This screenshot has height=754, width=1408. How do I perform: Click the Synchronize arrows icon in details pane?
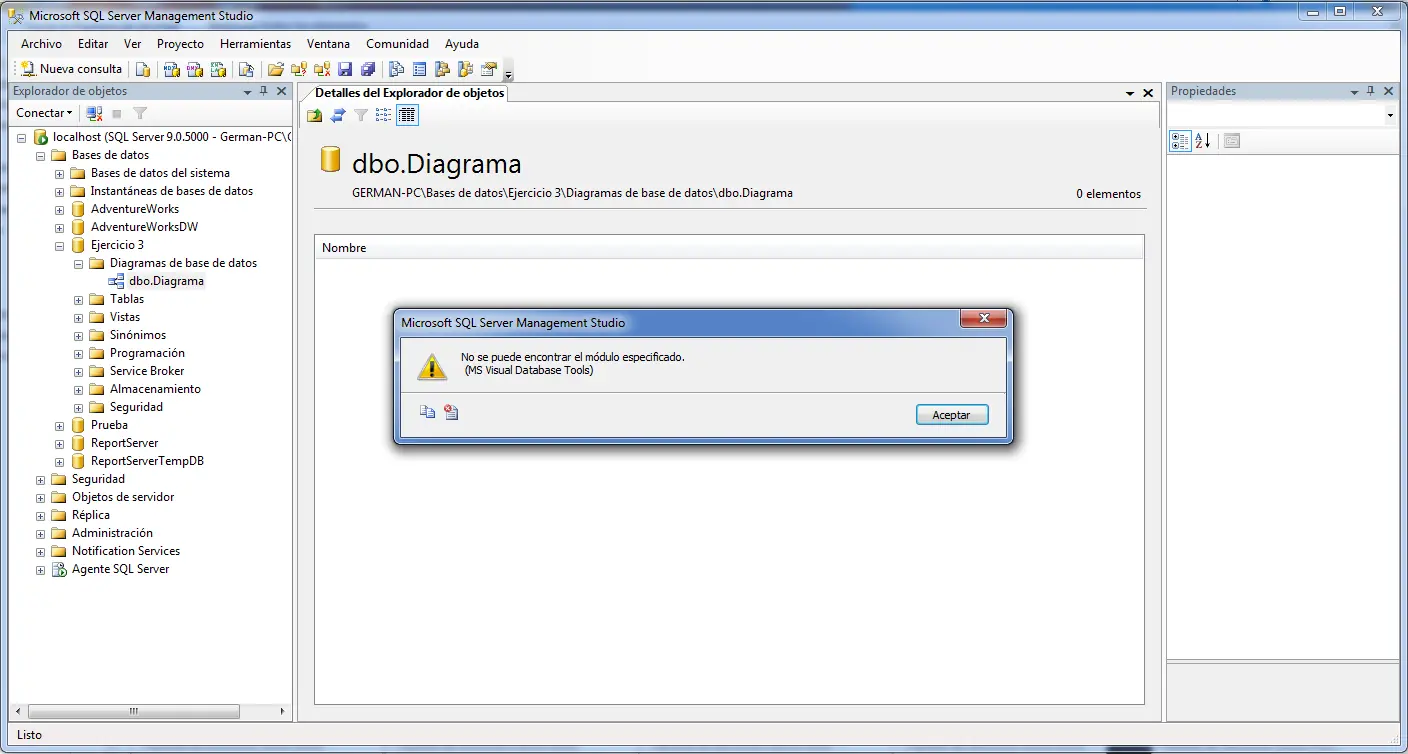point(338,115)
